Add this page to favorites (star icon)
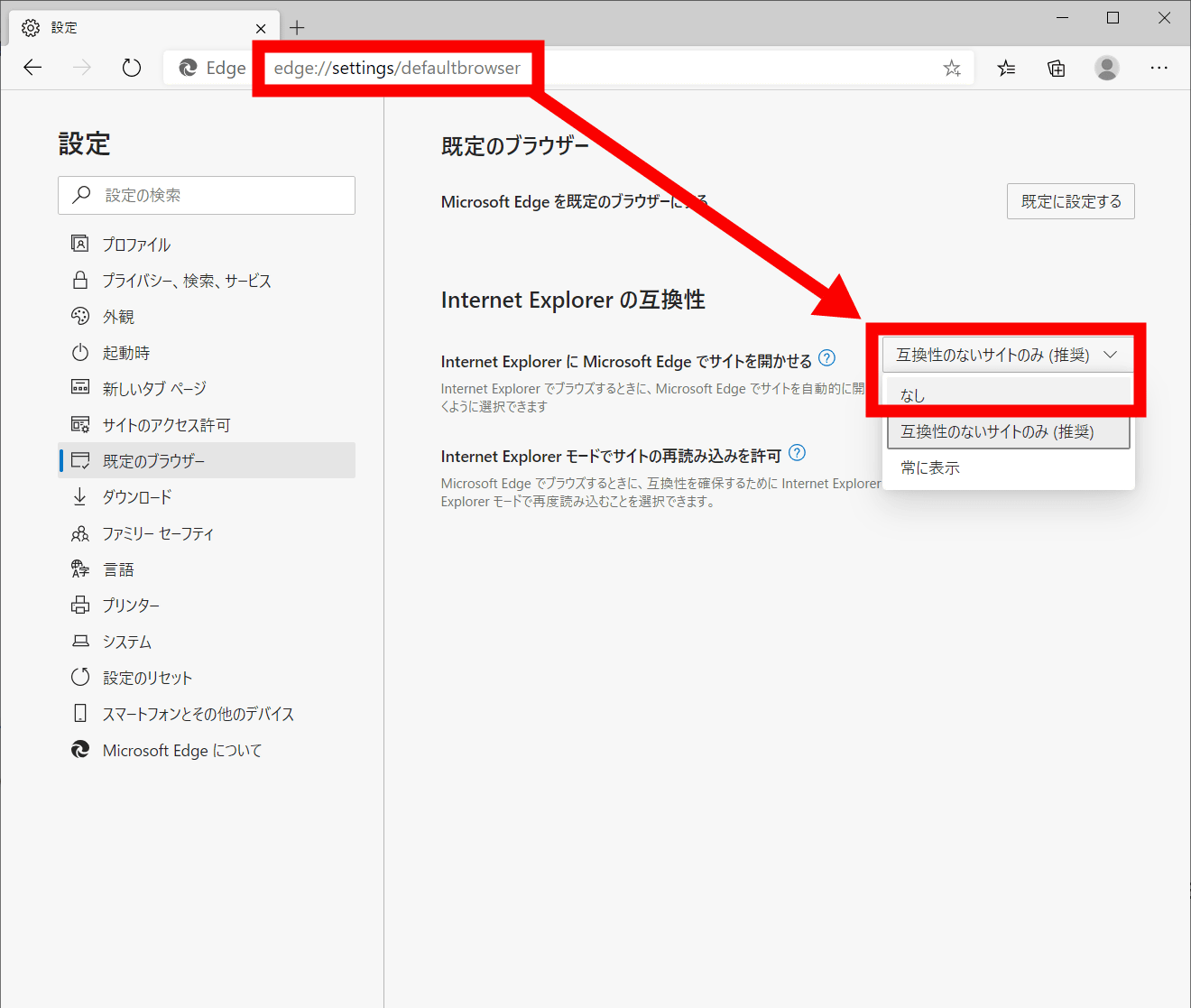 click(x=952, y=68)
